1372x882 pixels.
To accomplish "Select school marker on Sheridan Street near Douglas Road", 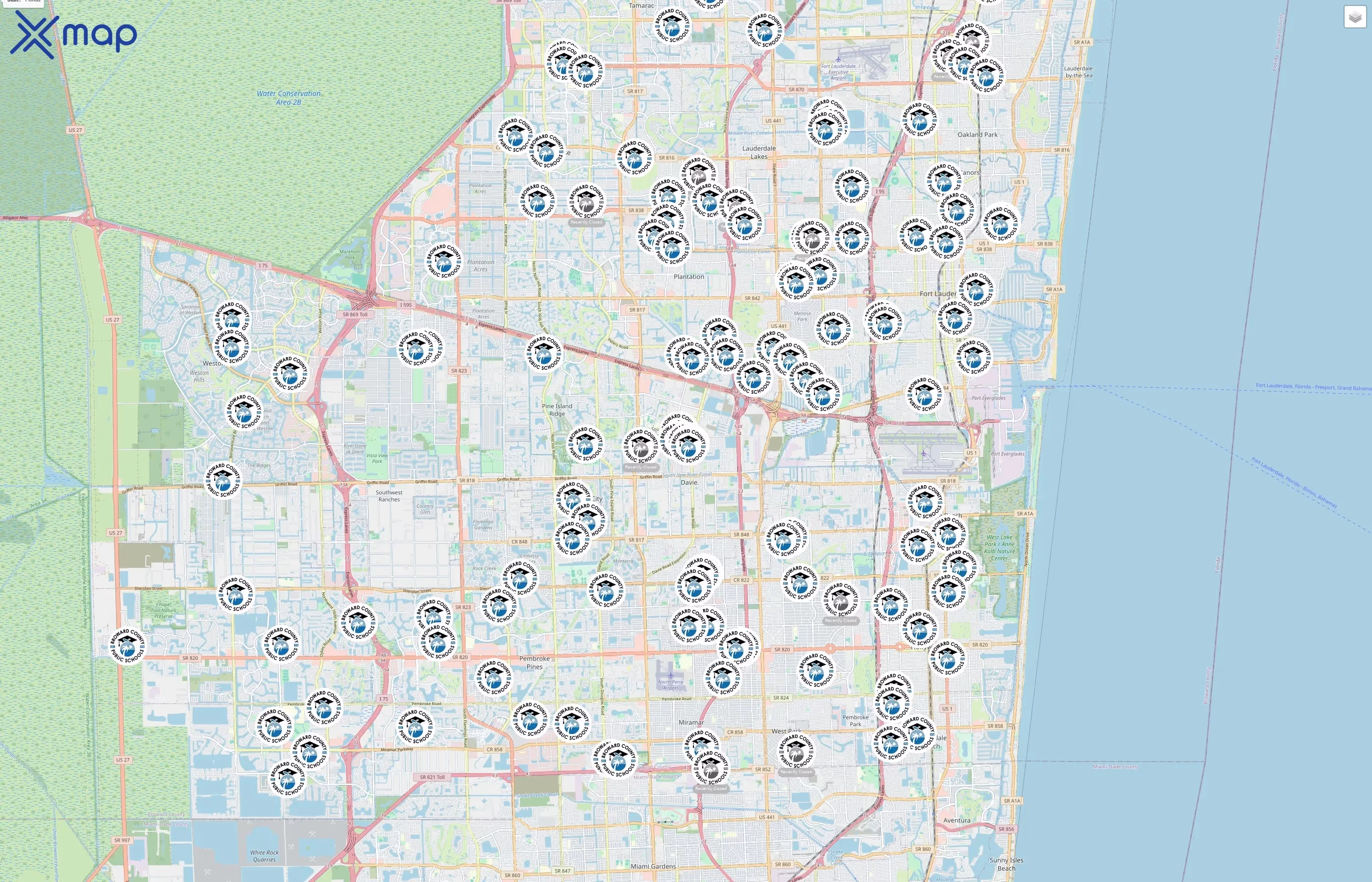I will [607, 590].
